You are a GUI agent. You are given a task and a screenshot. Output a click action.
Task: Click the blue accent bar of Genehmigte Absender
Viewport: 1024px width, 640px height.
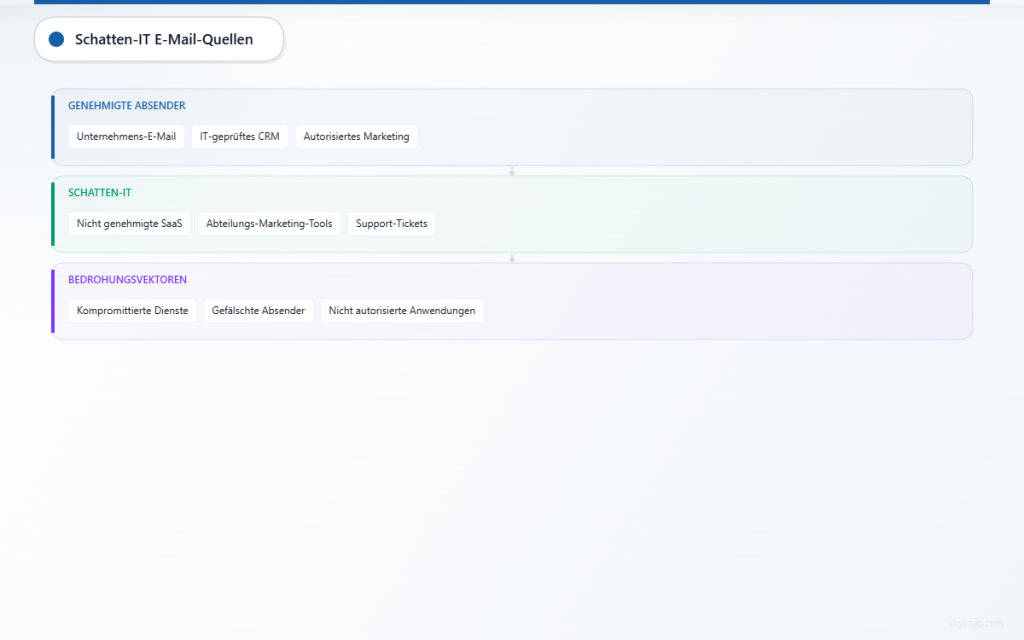53,127
